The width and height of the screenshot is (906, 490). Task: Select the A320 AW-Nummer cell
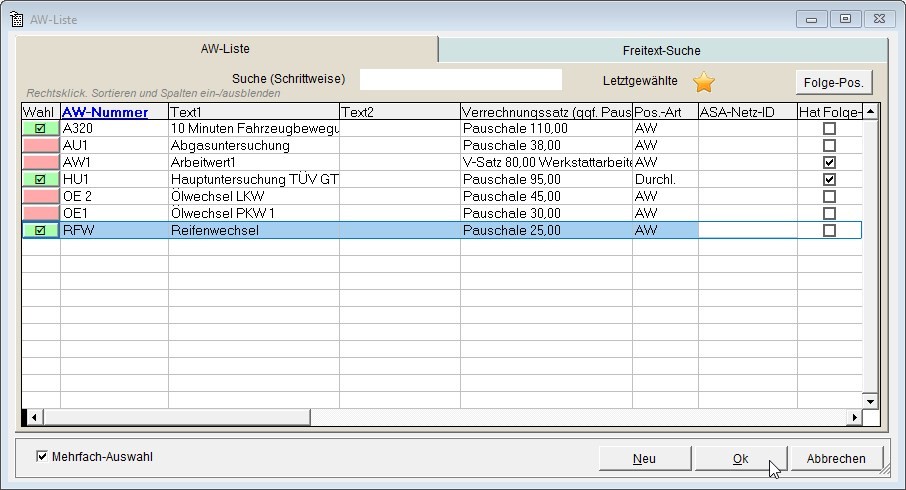point(114,128)
